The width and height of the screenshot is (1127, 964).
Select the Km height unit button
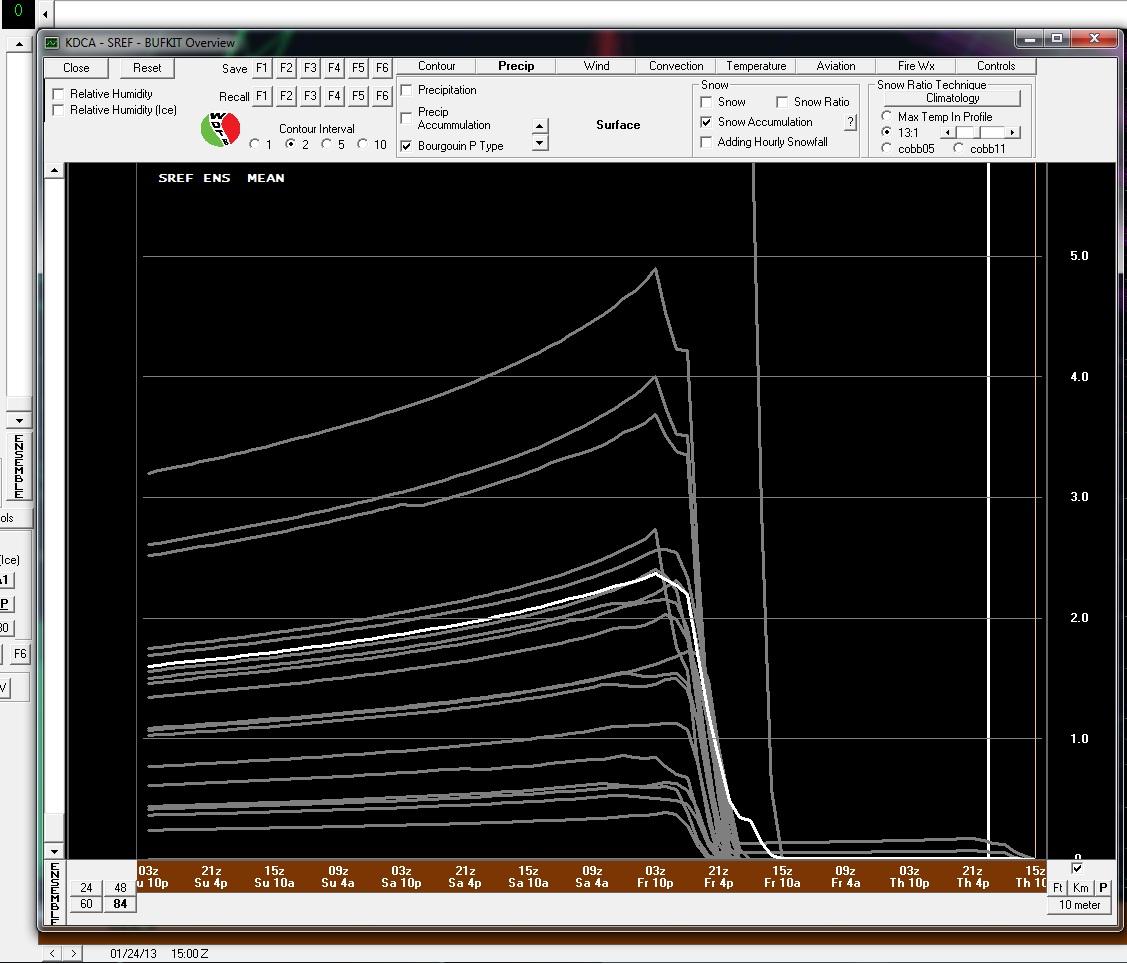click(1080, 888)
